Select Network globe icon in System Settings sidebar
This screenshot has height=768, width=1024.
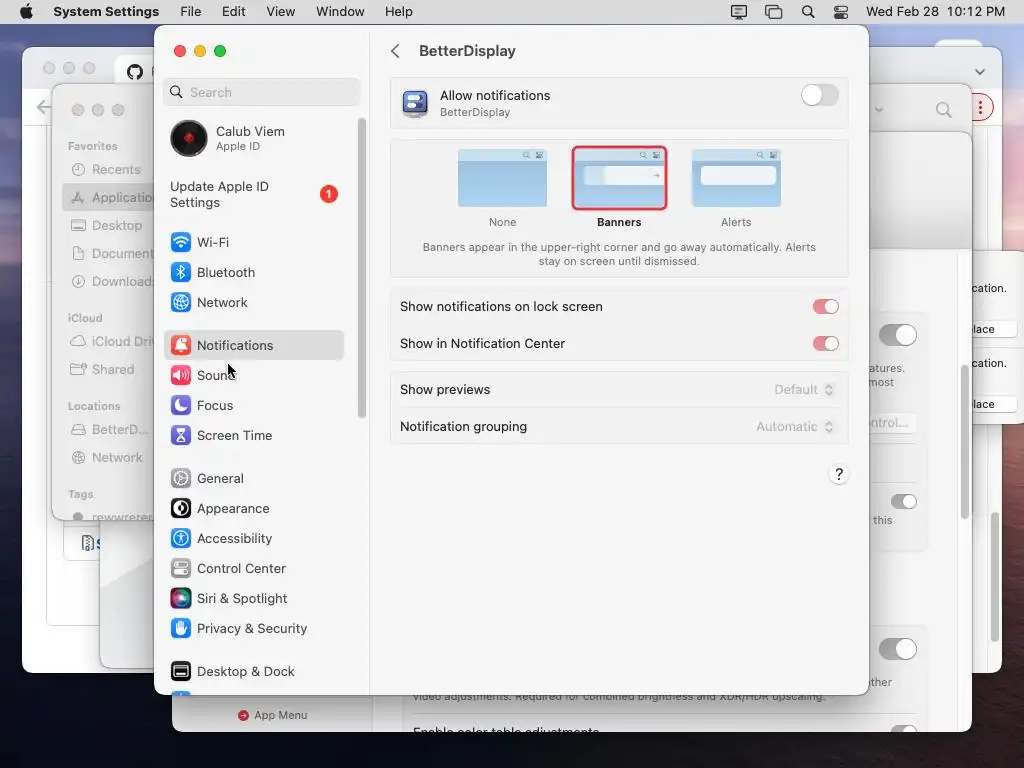pyautogui.click(x=181, y=302)
